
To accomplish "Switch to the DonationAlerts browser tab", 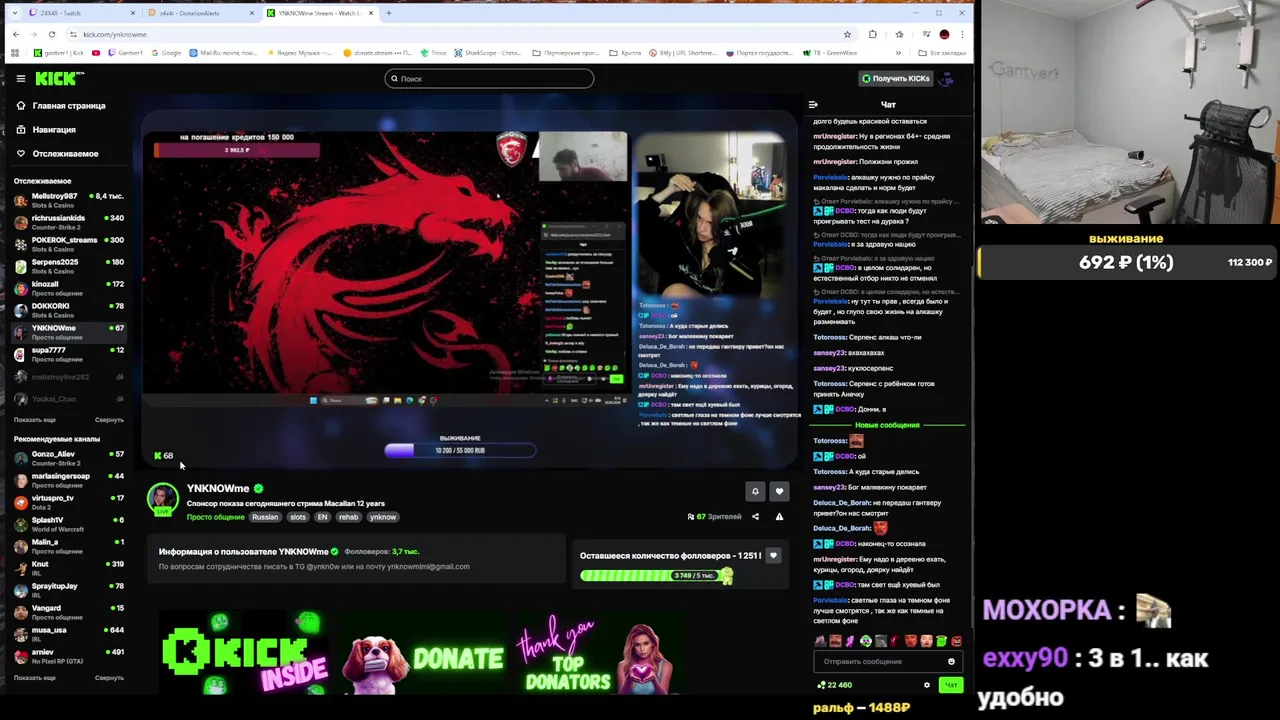I will tap(200, 13).
